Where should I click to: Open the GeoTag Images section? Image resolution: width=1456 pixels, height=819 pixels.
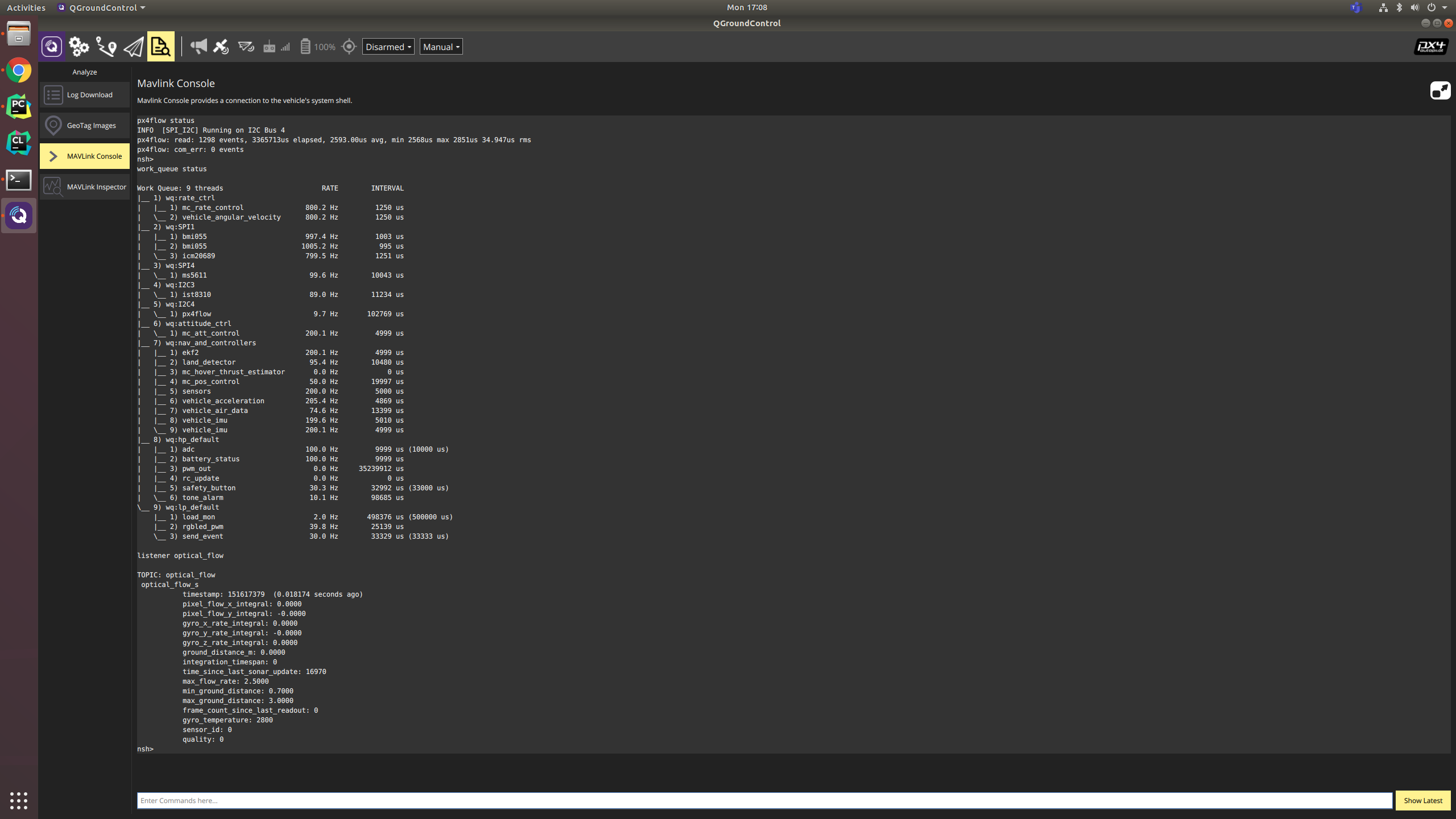coord(84,125)
